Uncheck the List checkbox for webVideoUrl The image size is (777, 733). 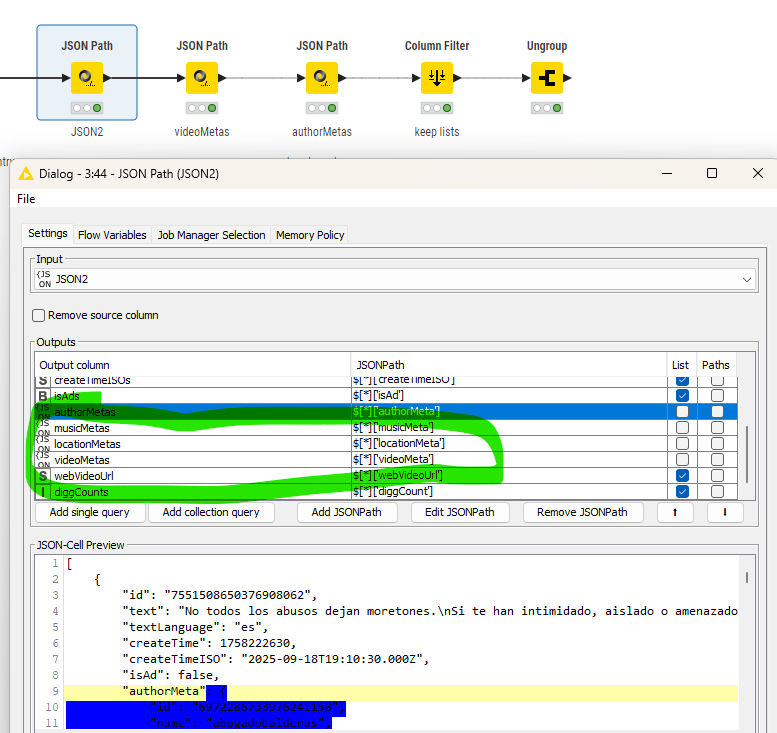(681, 475)
